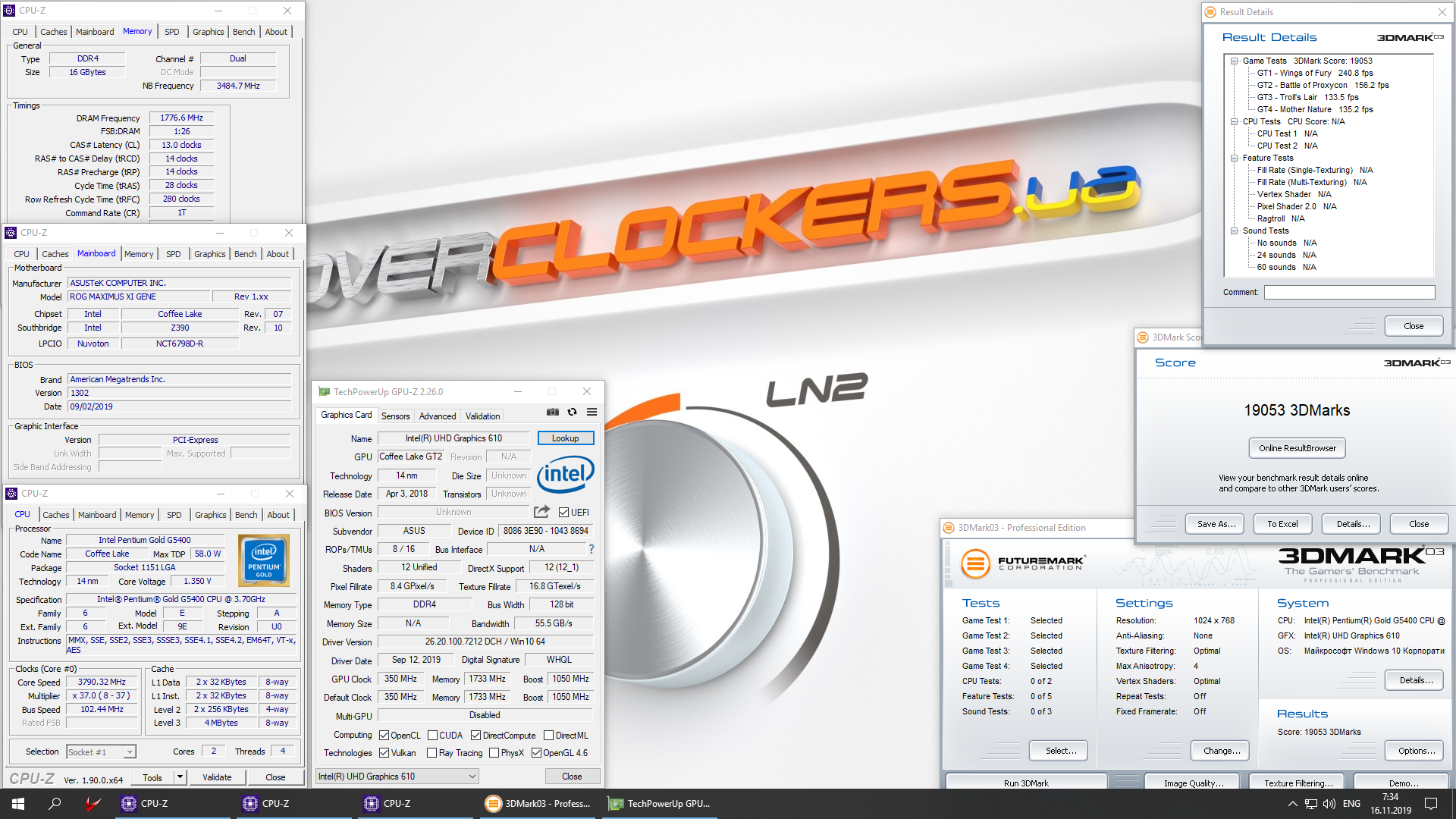The height and width of the screenshot is (819, 1456).
Task: Open the 3DMark03 taskbar entry
Action: (538, 804)
